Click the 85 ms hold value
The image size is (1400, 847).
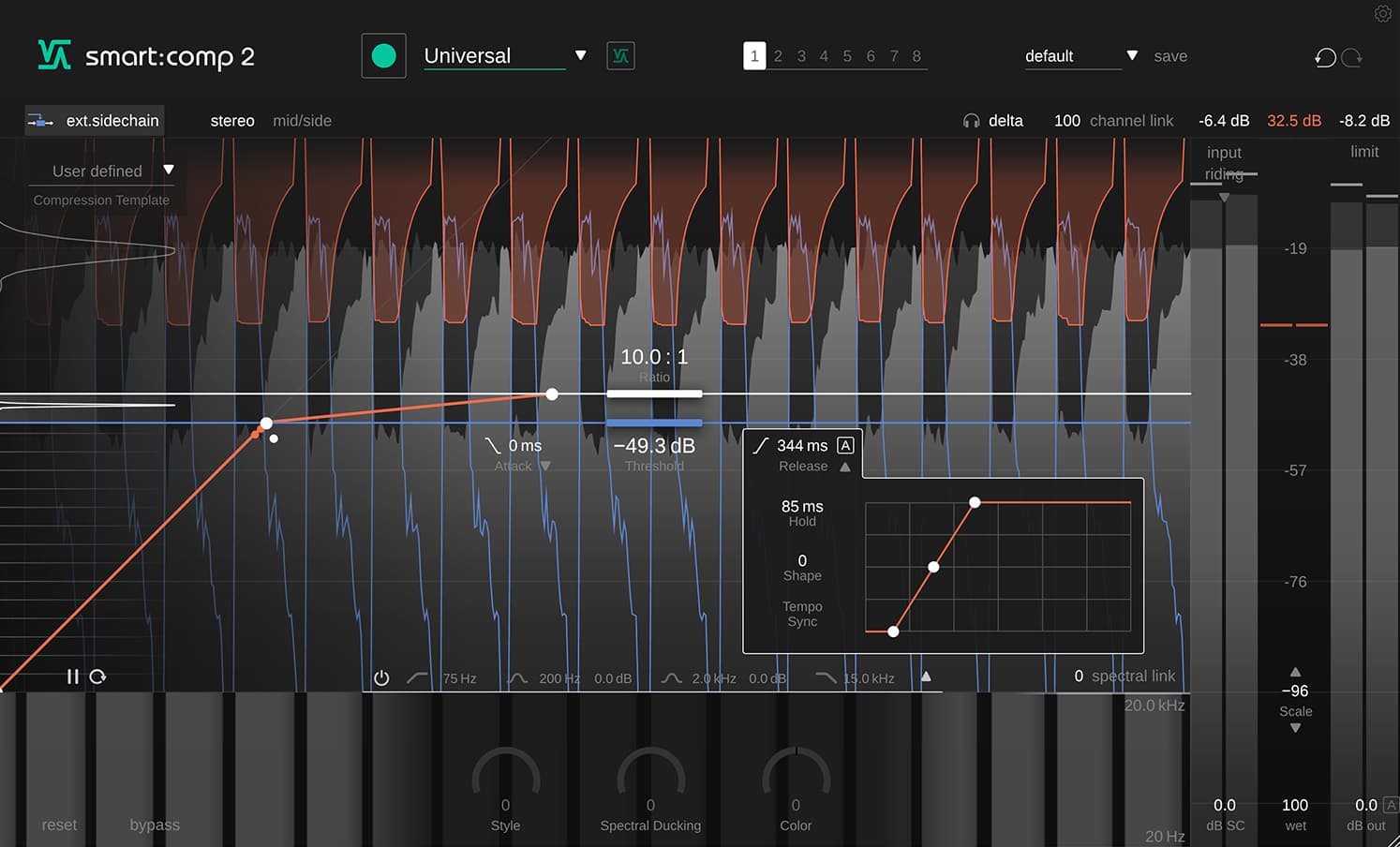(x=802, y=506)
